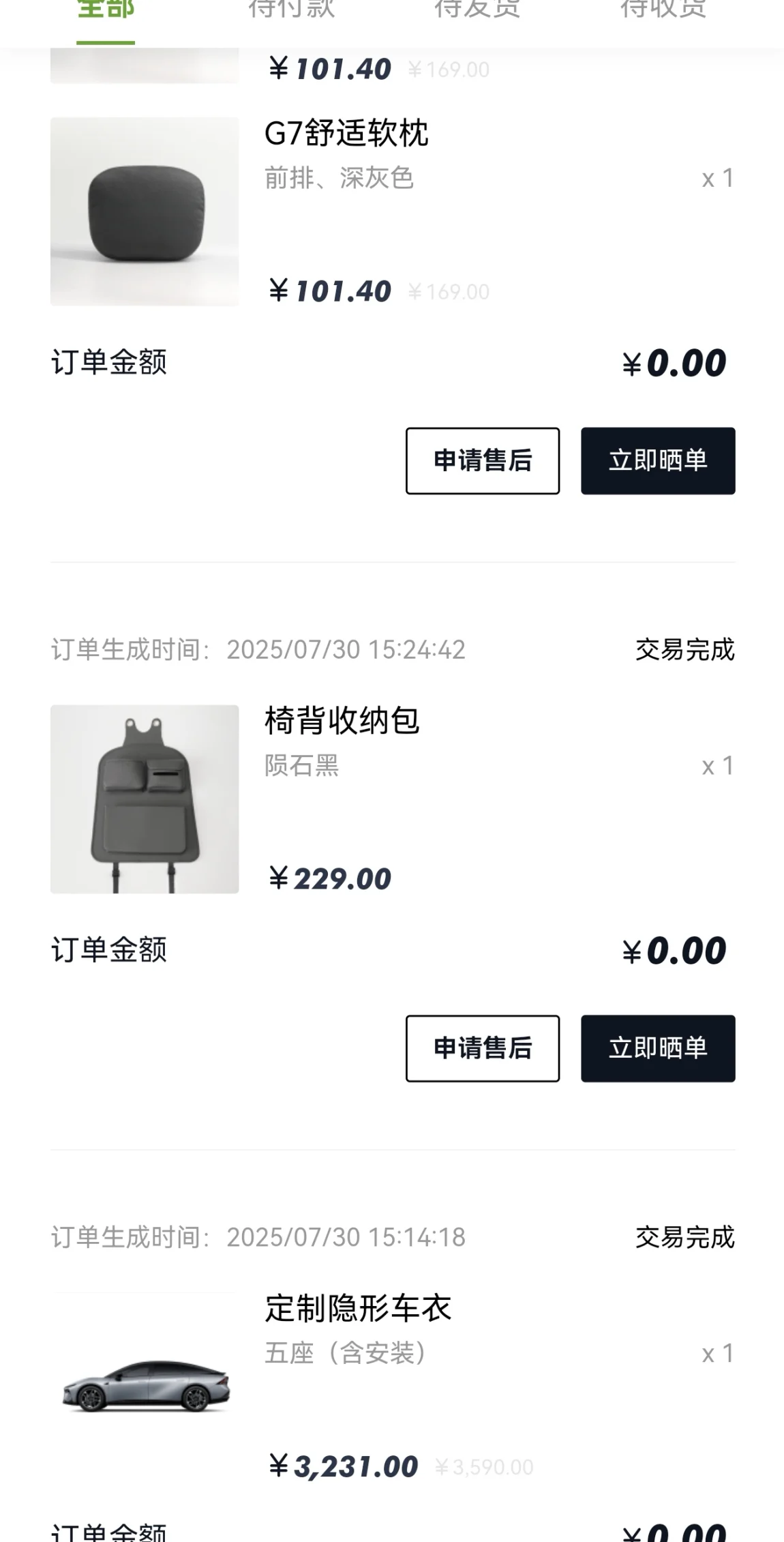
Task: Select the 交易完成 status of the 15:14:18 order
Action: click(x=685, y=1237)
